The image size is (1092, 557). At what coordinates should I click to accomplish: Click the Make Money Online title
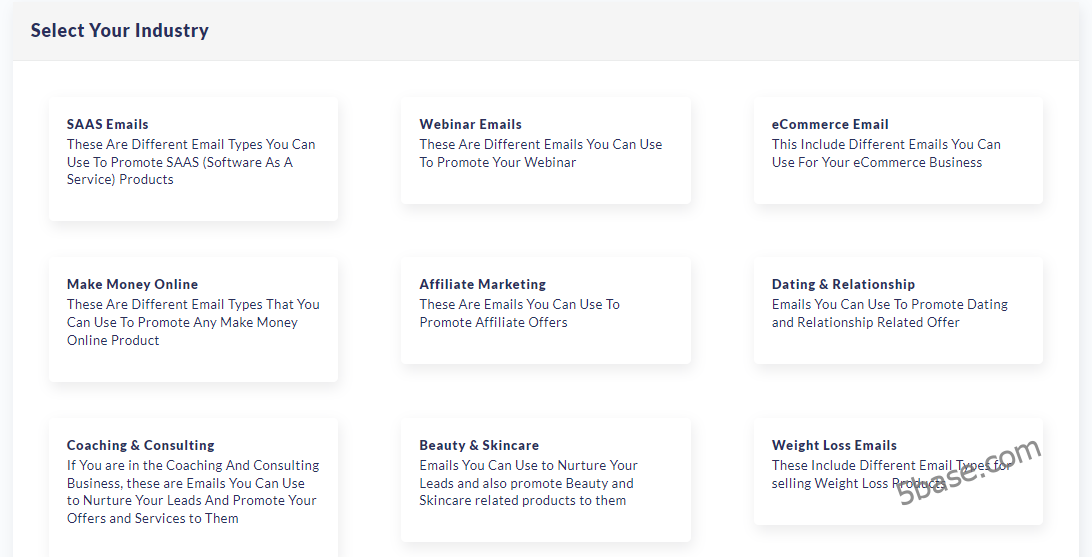(132, 284)
